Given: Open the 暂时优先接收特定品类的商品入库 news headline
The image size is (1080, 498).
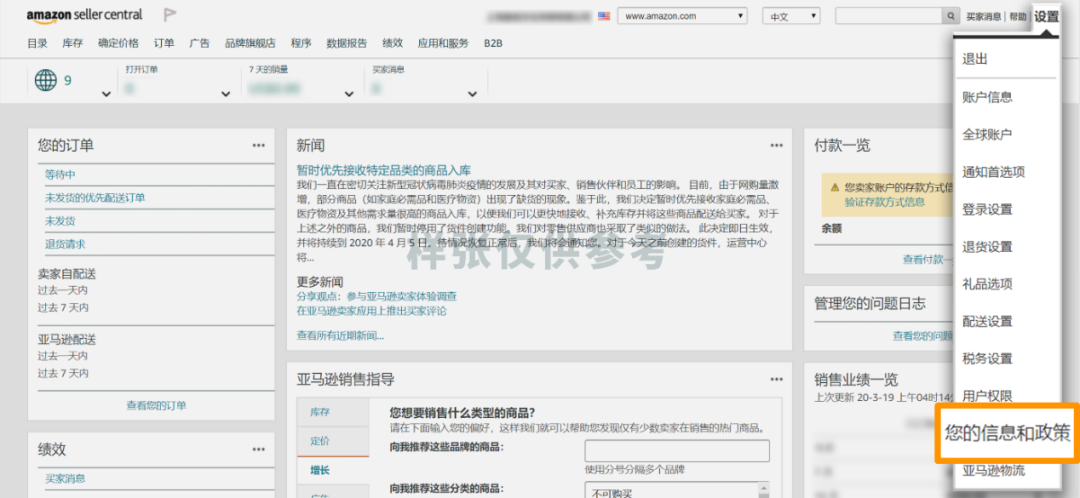Looking at the screenshot, I should tap(384, 170).
